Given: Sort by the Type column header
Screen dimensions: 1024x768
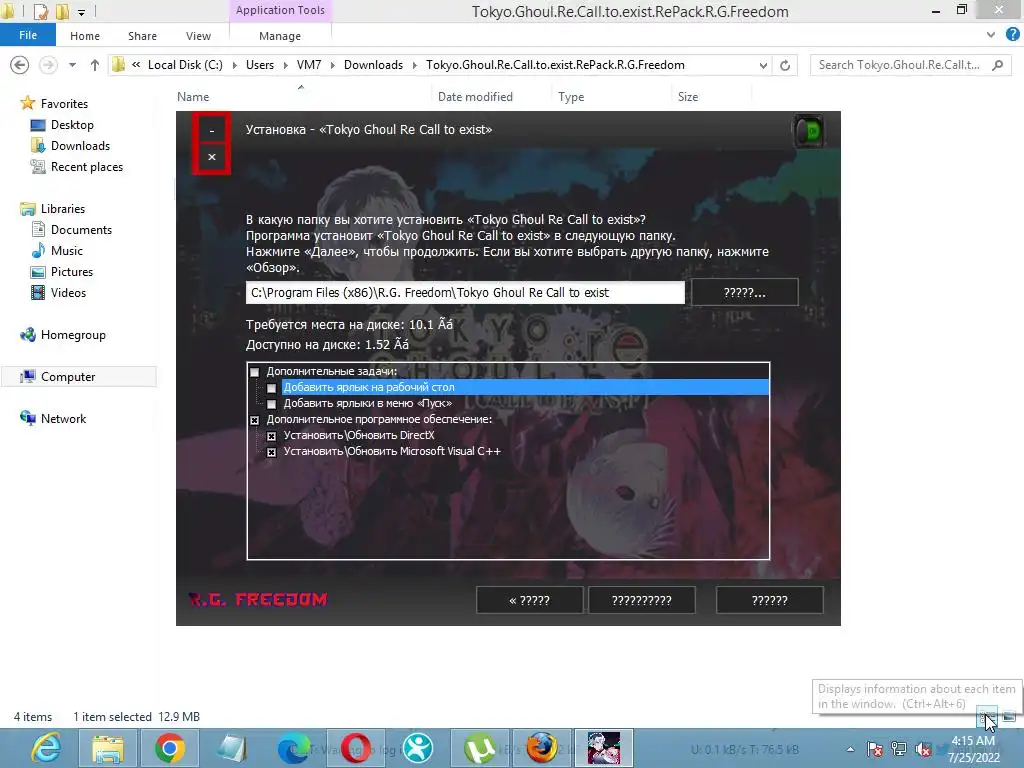Looking at the screenshot, I should click(x=571, y=97).
